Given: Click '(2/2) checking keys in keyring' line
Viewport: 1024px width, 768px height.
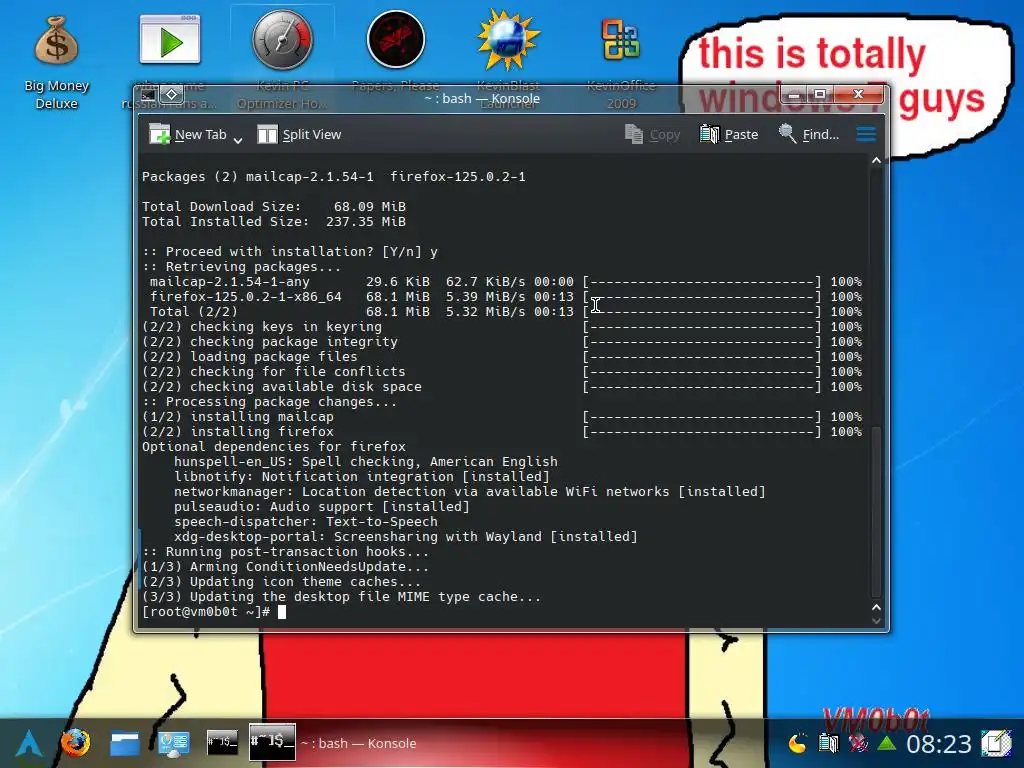Looking at the screenshot, I should [x=262, y=327].
